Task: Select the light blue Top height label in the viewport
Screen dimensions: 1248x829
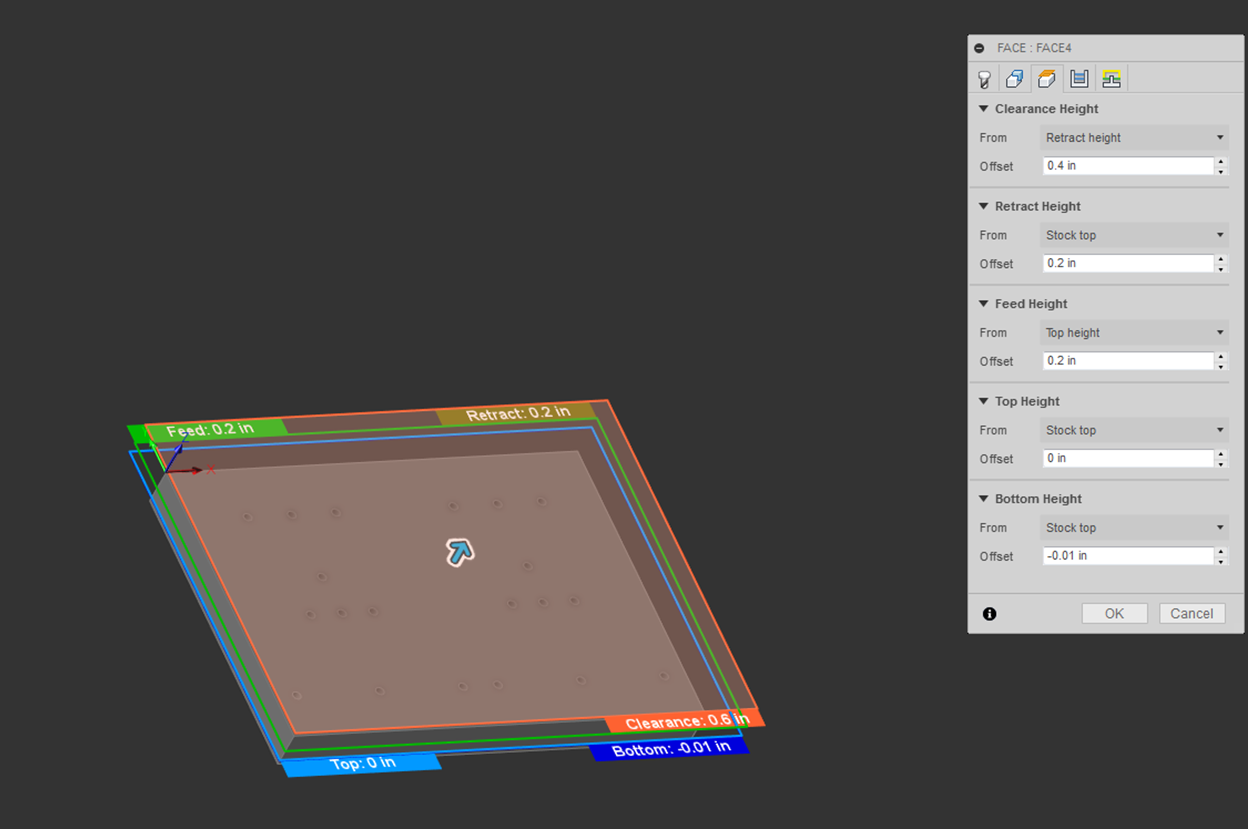Action: (x=362, y=764)
